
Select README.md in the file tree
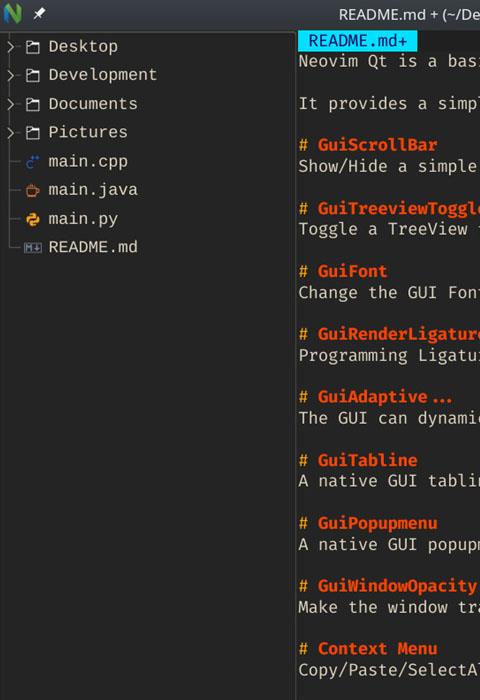pos(93,247)
